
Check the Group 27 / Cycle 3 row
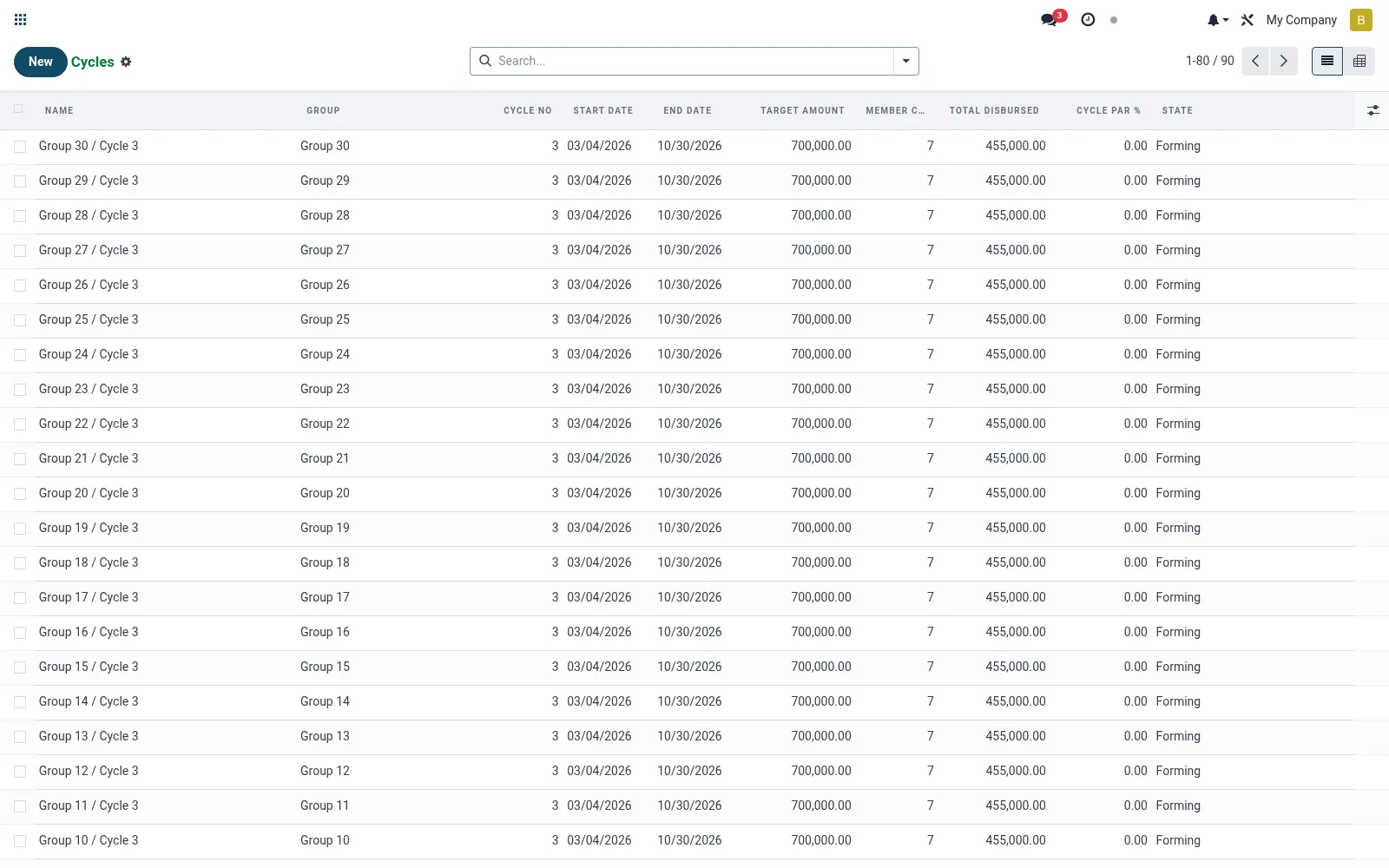20,251
